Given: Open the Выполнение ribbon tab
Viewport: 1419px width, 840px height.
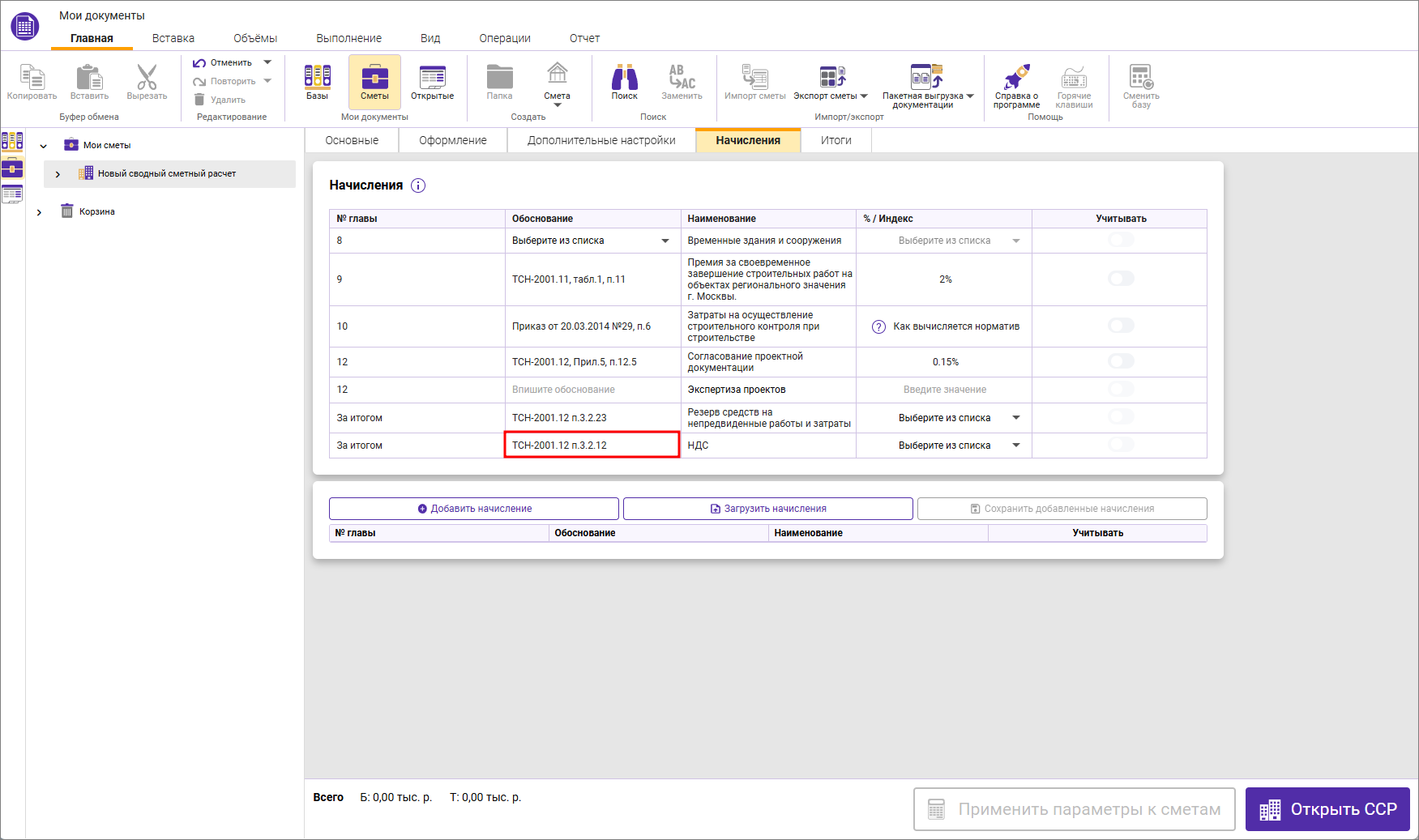Looking at the screenshot, I should 348,38.
